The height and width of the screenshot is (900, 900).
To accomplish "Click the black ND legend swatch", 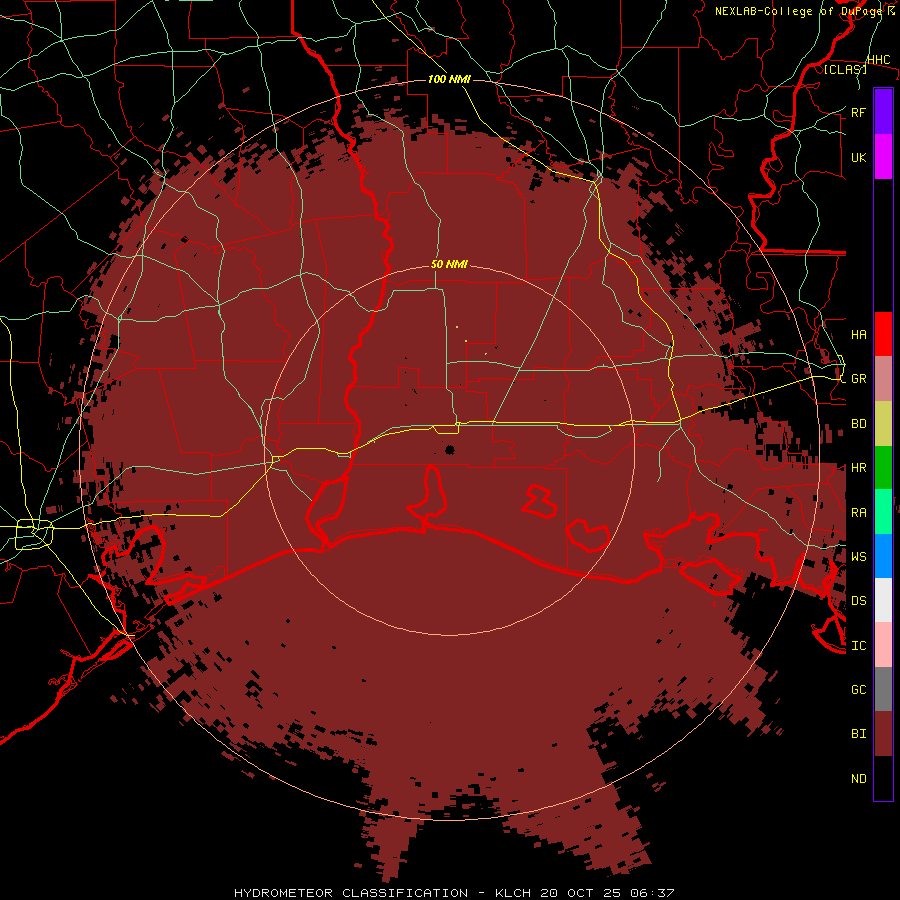I will [883, 778].
